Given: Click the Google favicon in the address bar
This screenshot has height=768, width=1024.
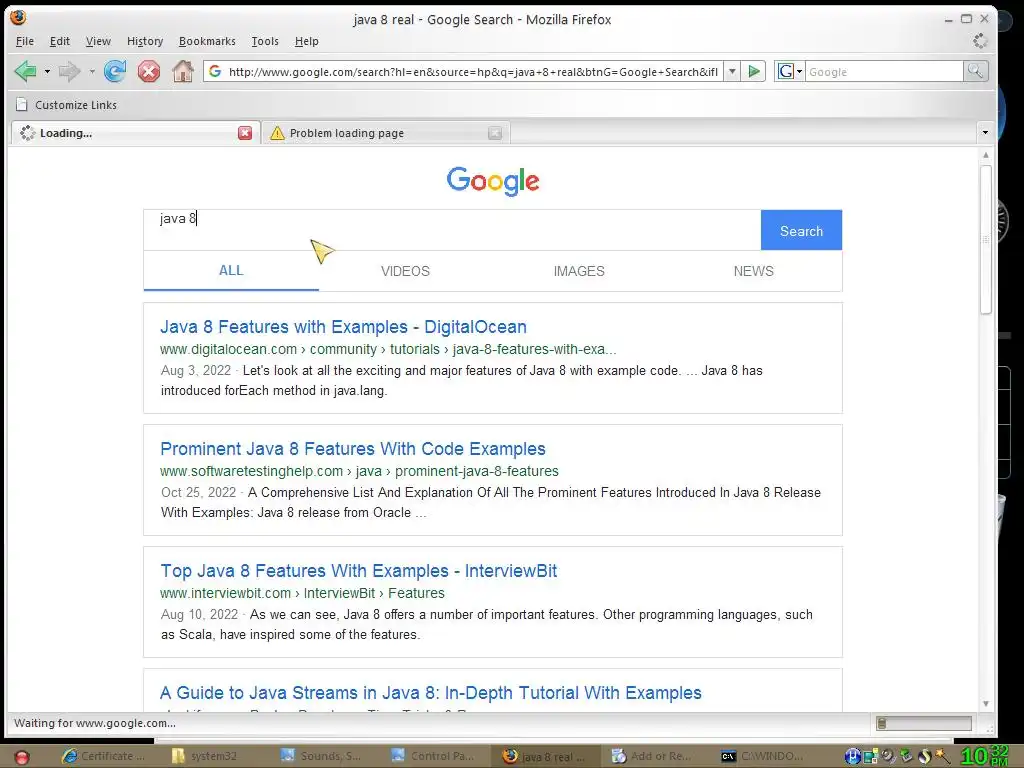Looking at the screenshot, I should (x=215, y=71).
